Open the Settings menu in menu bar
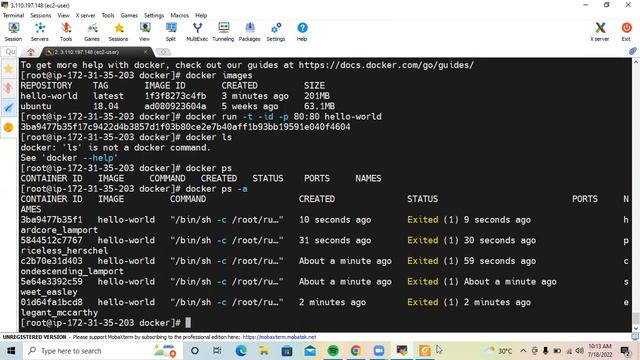This screenshot has height=360, width=640. (154, 15)
